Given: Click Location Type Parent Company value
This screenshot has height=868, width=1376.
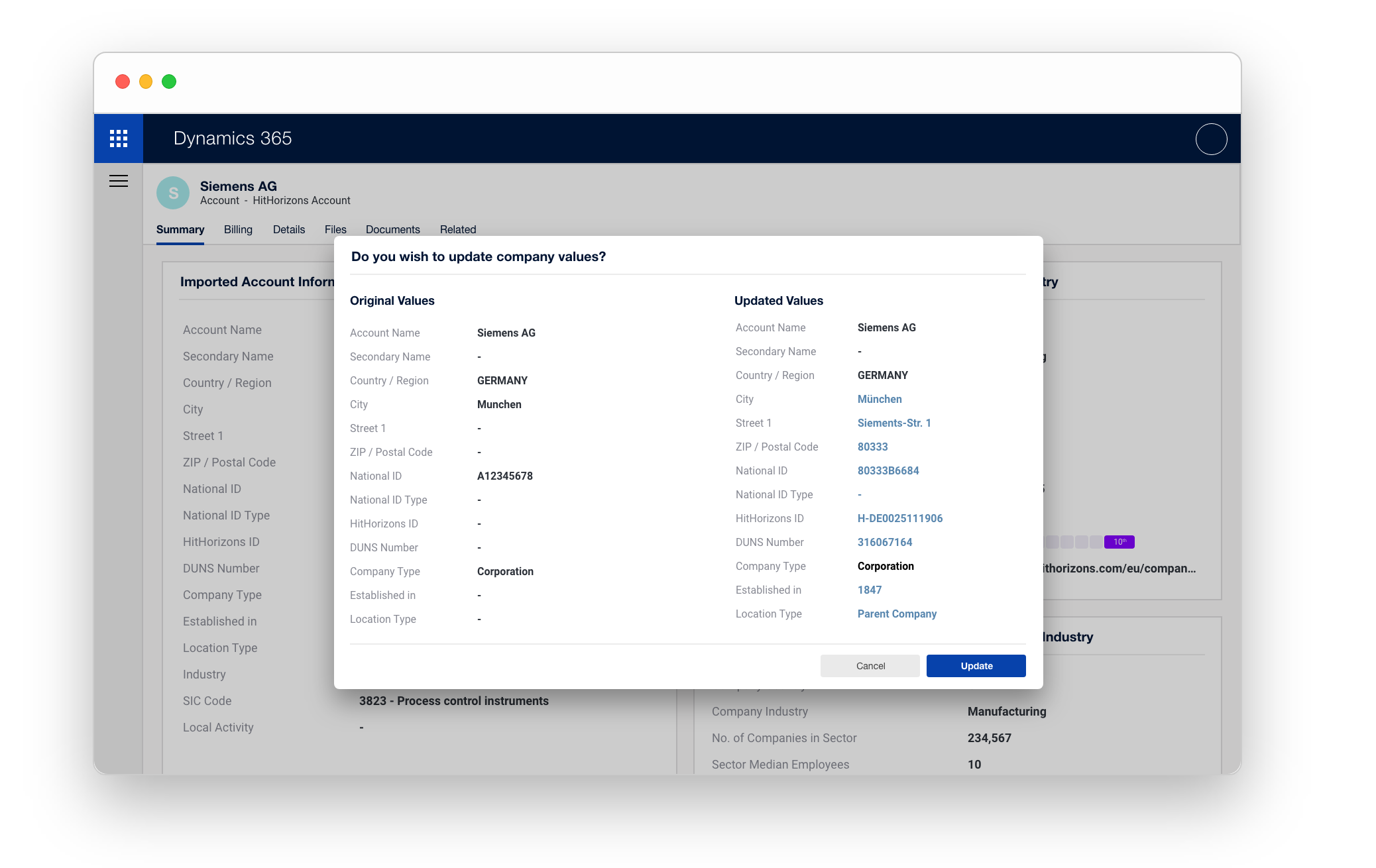Looking at the screenshot, I should tap(897, 614).
